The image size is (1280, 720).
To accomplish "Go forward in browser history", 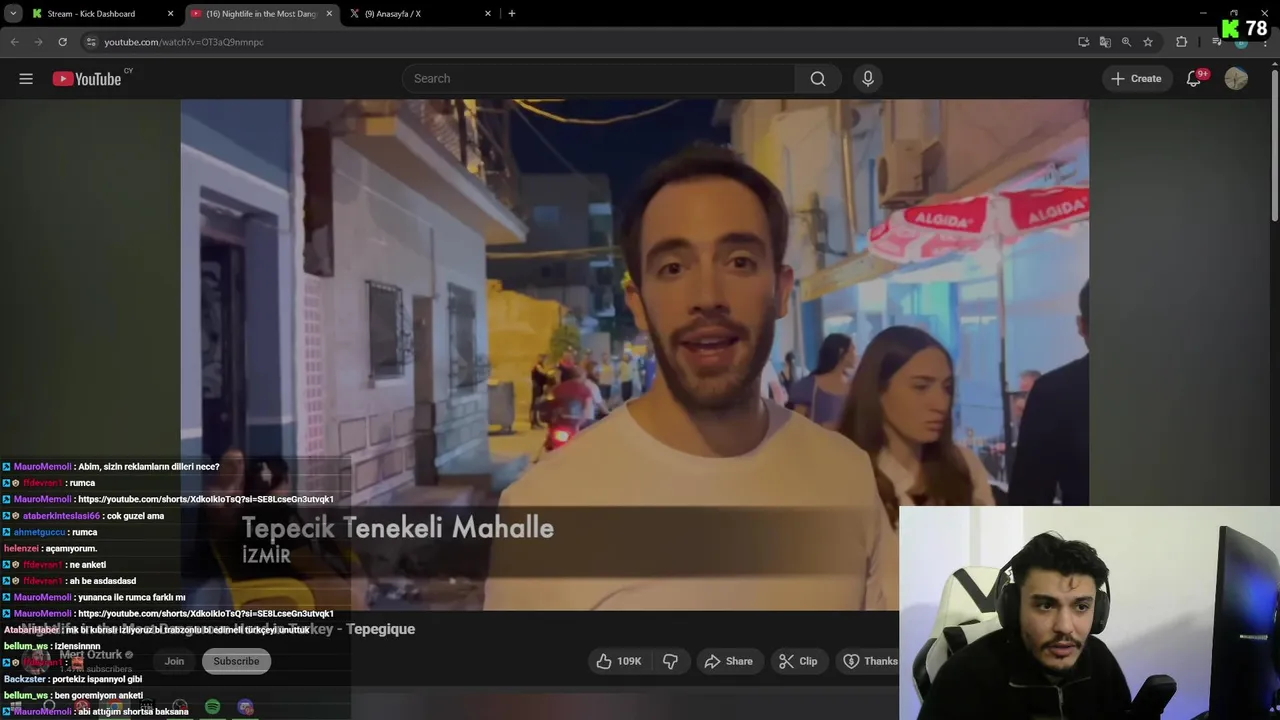I will pyautogui.click(x=38, y=42).
